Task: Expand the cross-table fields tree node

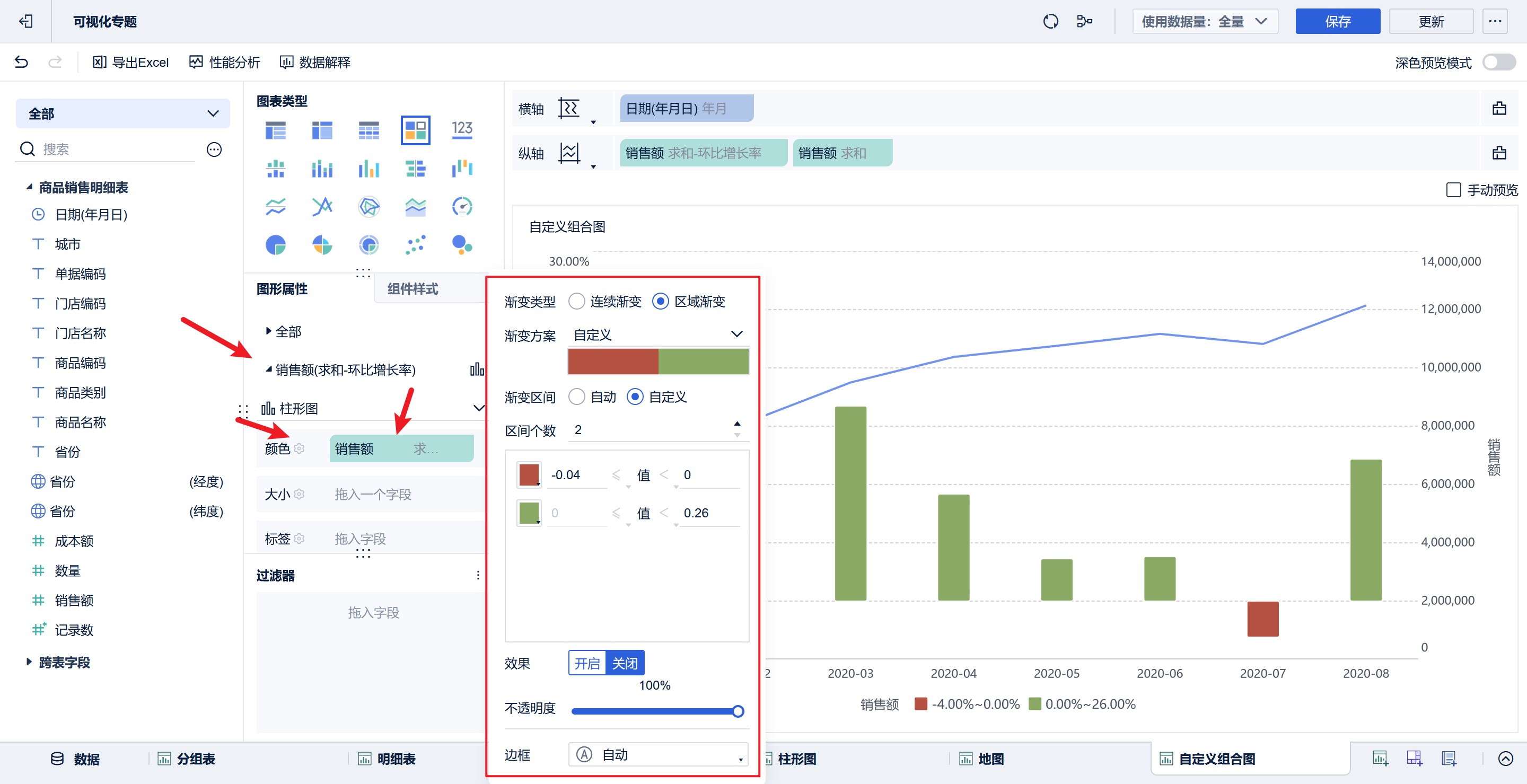Action: coord(29,662)
